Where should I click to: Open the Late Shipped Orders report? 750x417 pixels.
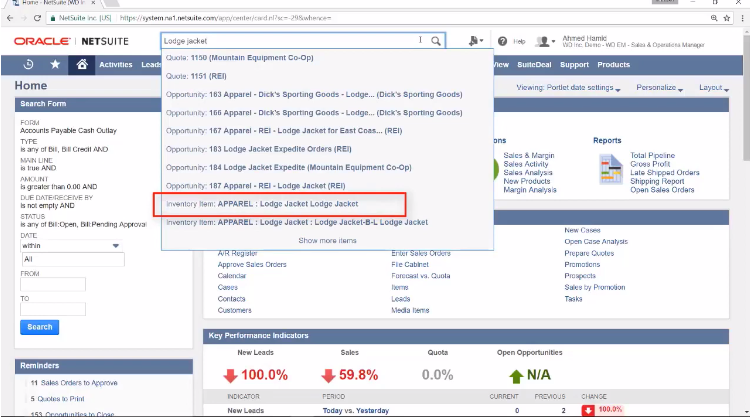[665, 173]
